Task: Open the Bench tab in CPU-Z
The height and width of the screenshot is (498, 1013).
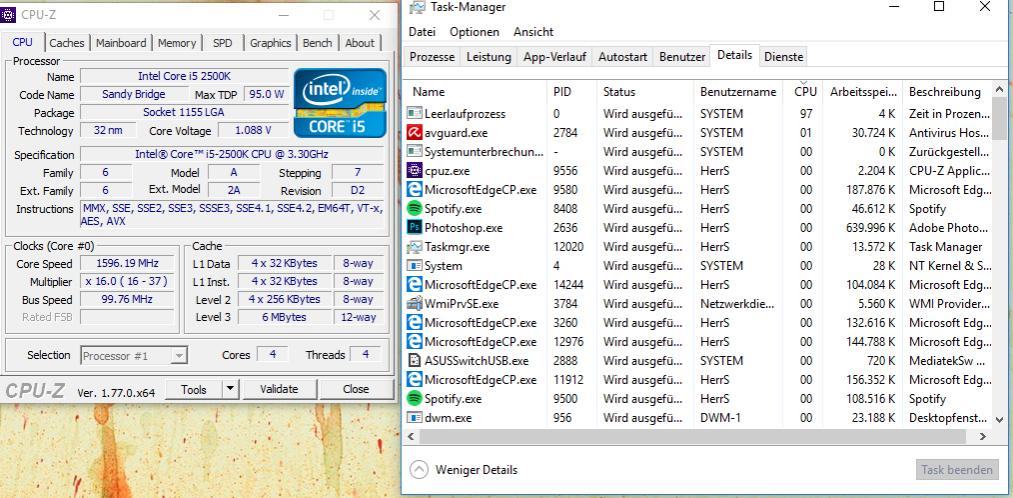Action: (317, 43)
